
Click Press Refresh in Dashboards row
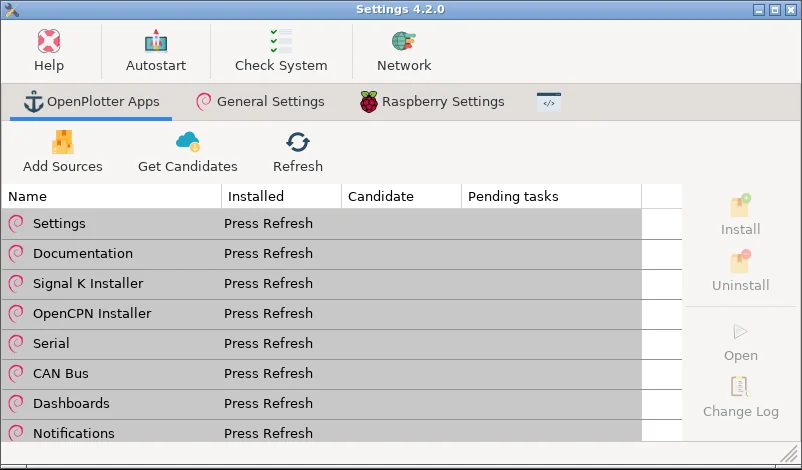point(268,404)
